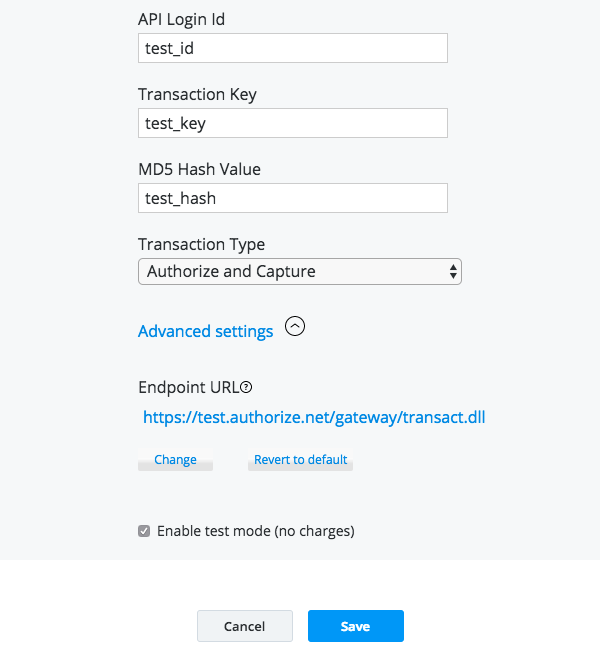The width and height of the screenshot is (600, 655).
Task: Click the 'Endpoint URL' label text
Action: pyautogui.click(x=187, y=387)
